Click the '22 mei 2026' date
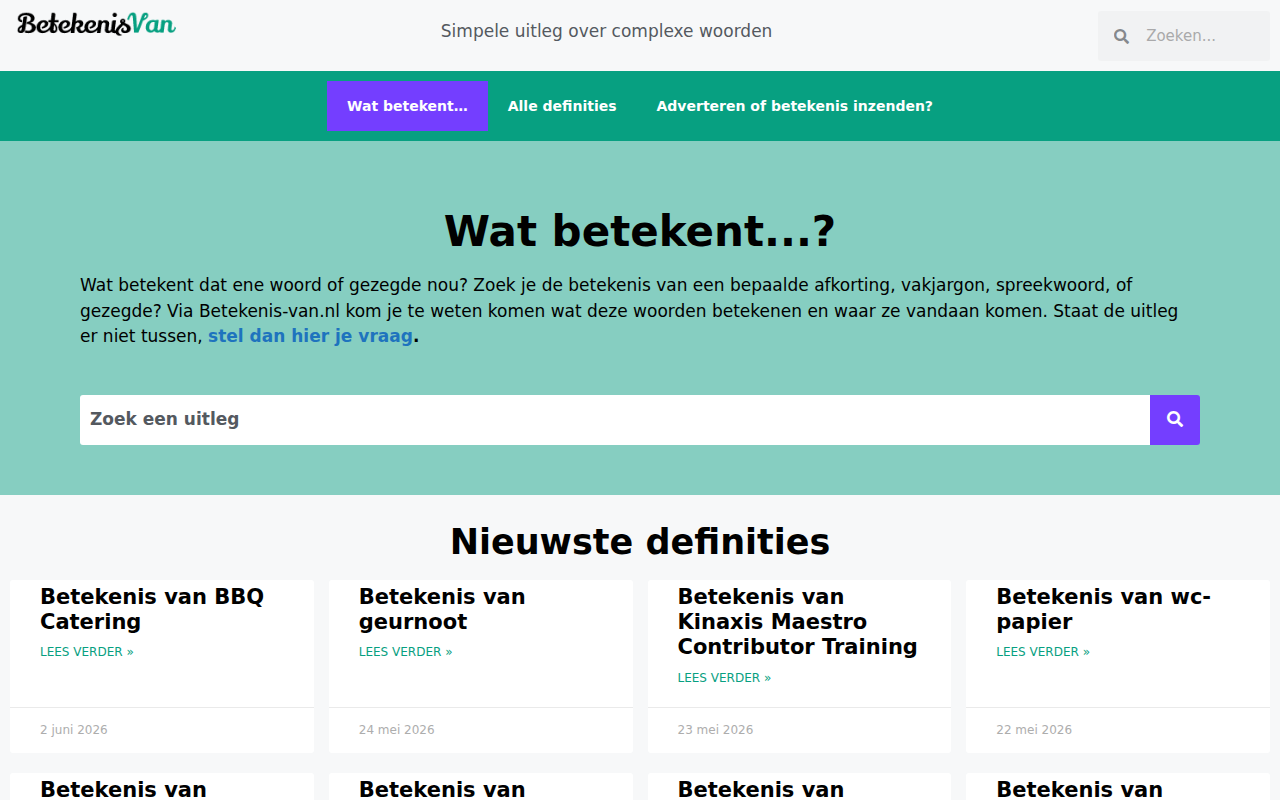The image size is (1280, 800). [x=1034, y=730]
